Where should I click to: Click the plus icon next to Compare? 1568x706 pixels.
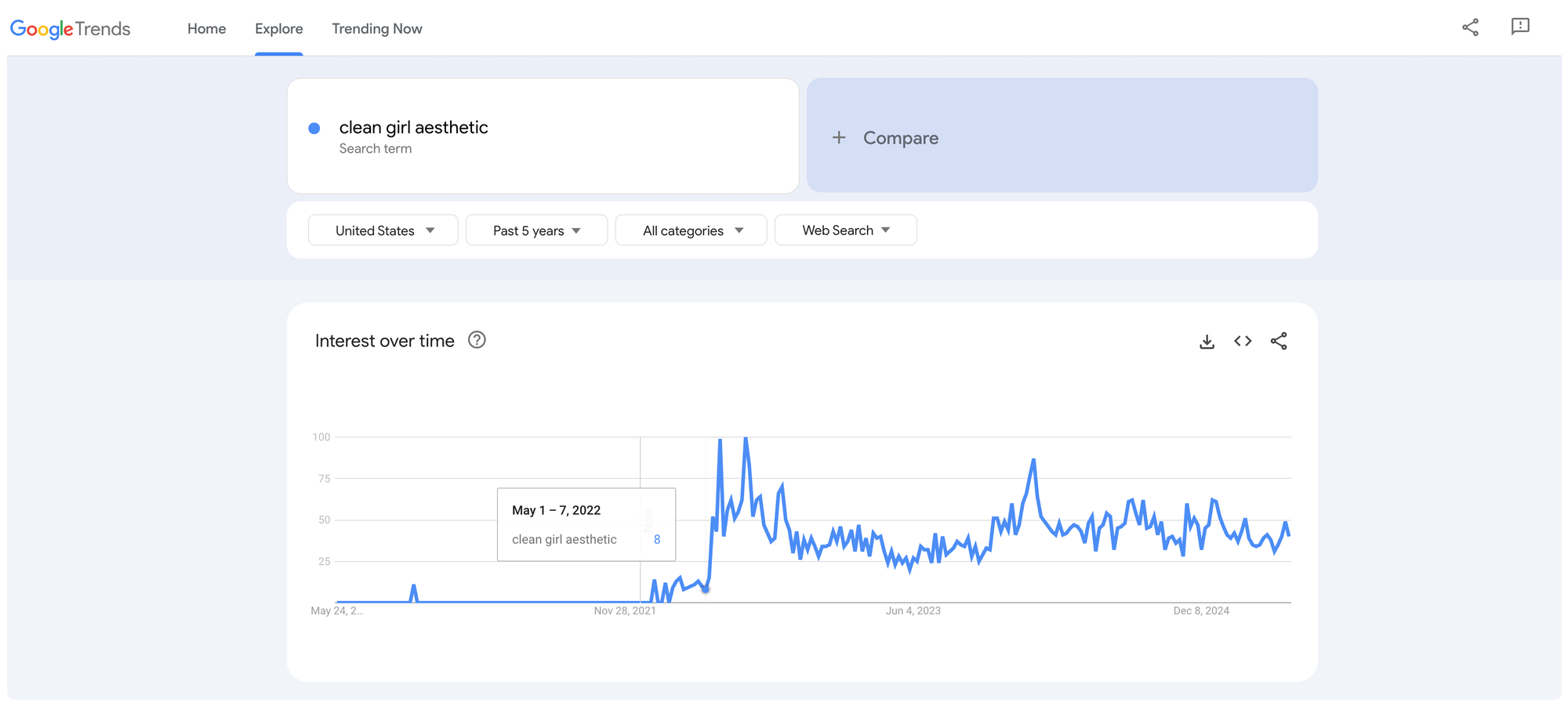[839, 138]
